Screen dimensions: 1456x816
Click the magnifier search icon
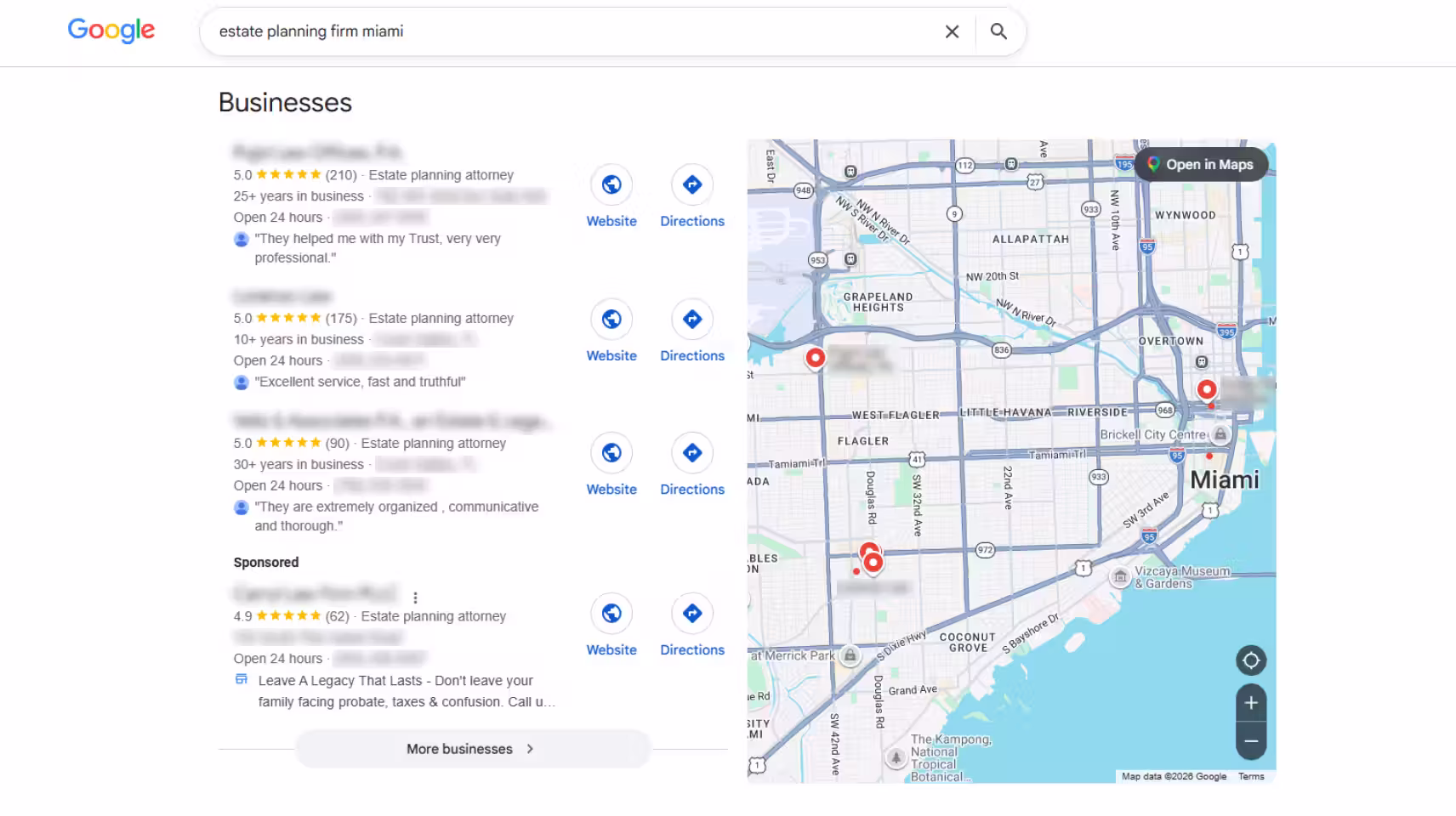pyautogui.click(x=998, y=31)
